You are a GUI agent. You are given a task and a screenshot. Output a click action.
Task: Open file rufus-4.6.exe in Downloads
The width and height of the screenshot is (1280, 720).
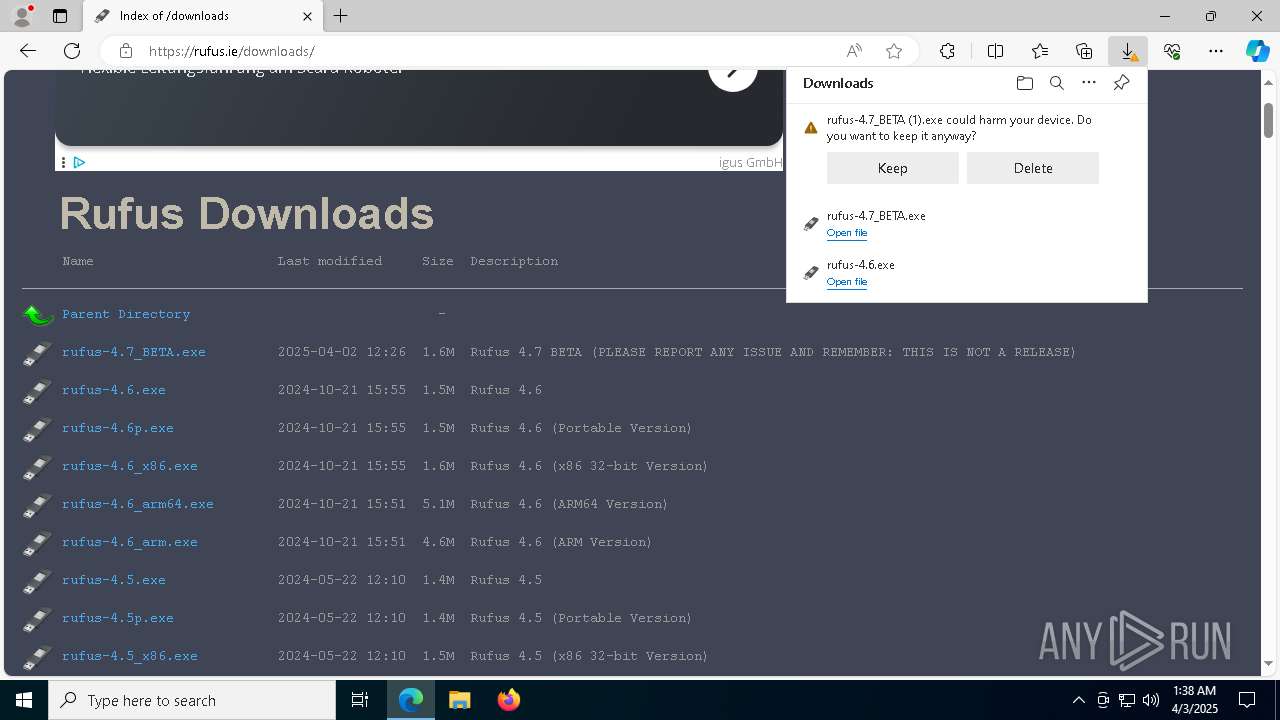847,282
